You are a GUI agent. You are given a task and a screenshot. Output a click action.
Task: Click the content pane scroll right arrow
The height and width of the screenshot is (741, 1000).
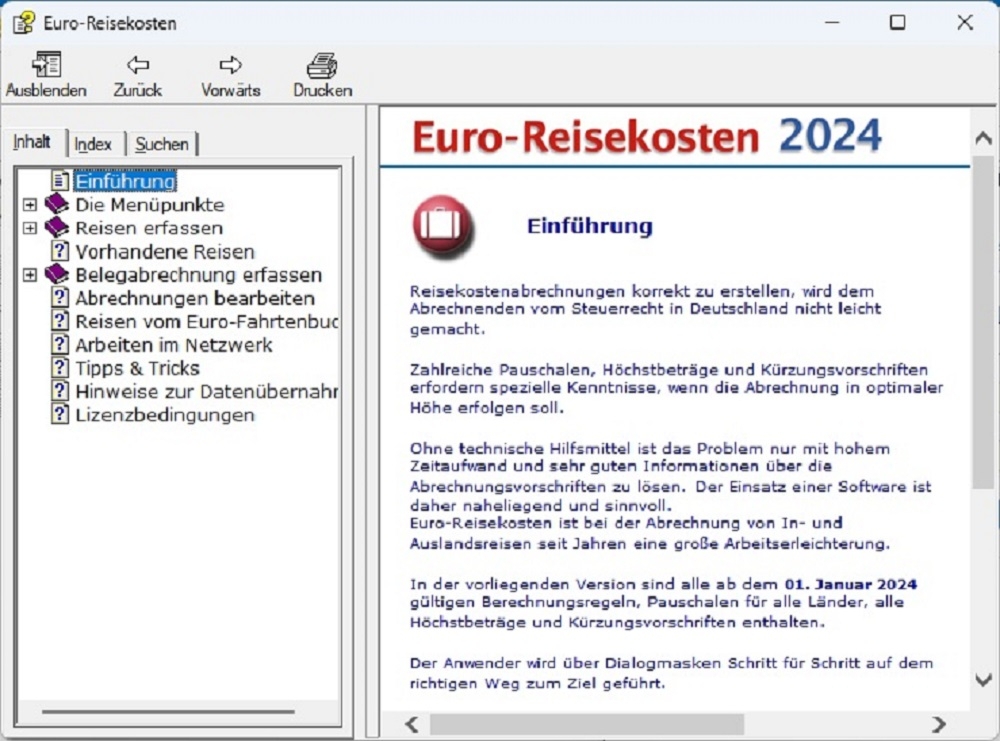point(938,724)
